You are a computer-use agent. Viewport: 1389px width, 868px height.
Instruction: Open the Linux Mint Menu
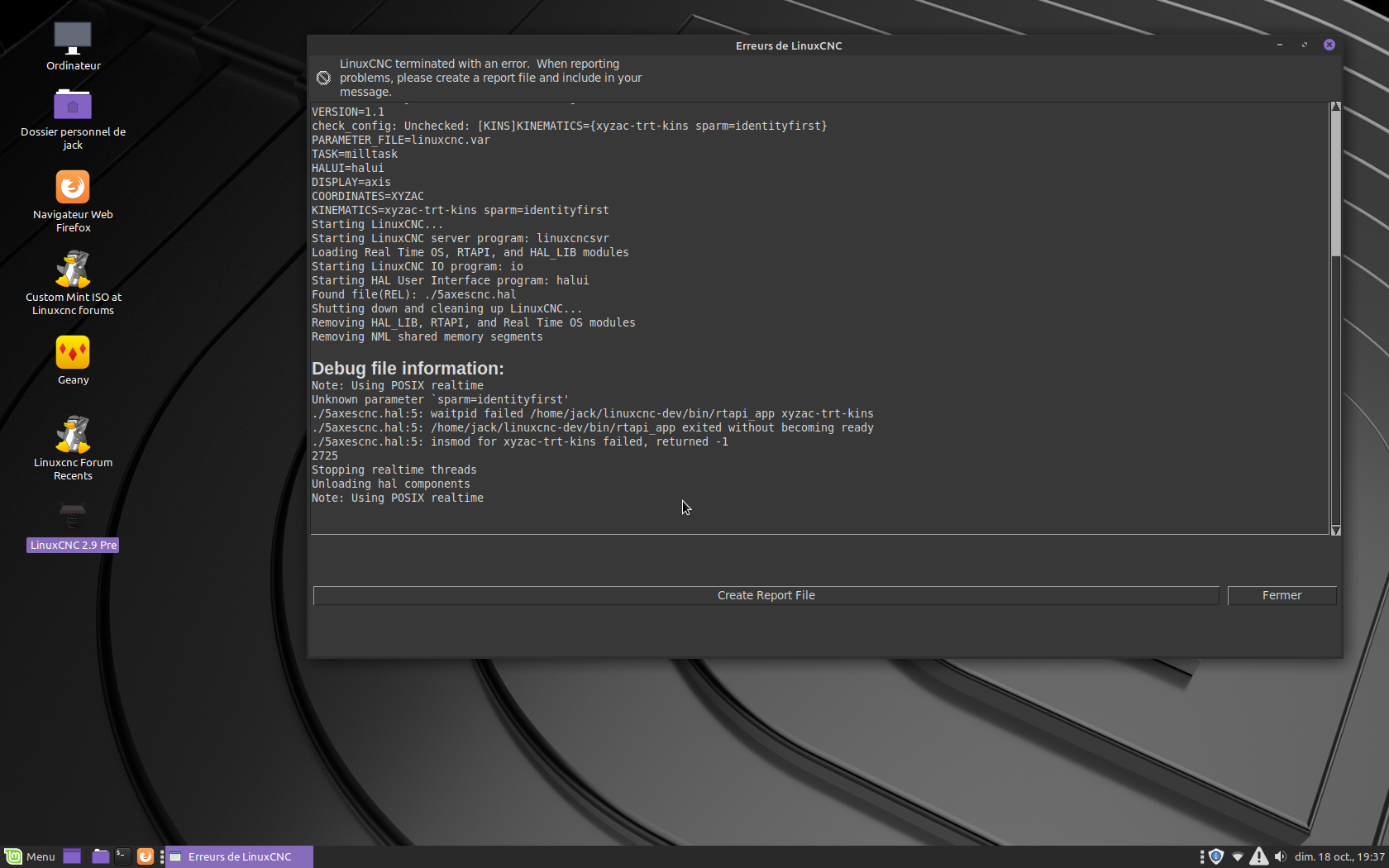point(30,856)
